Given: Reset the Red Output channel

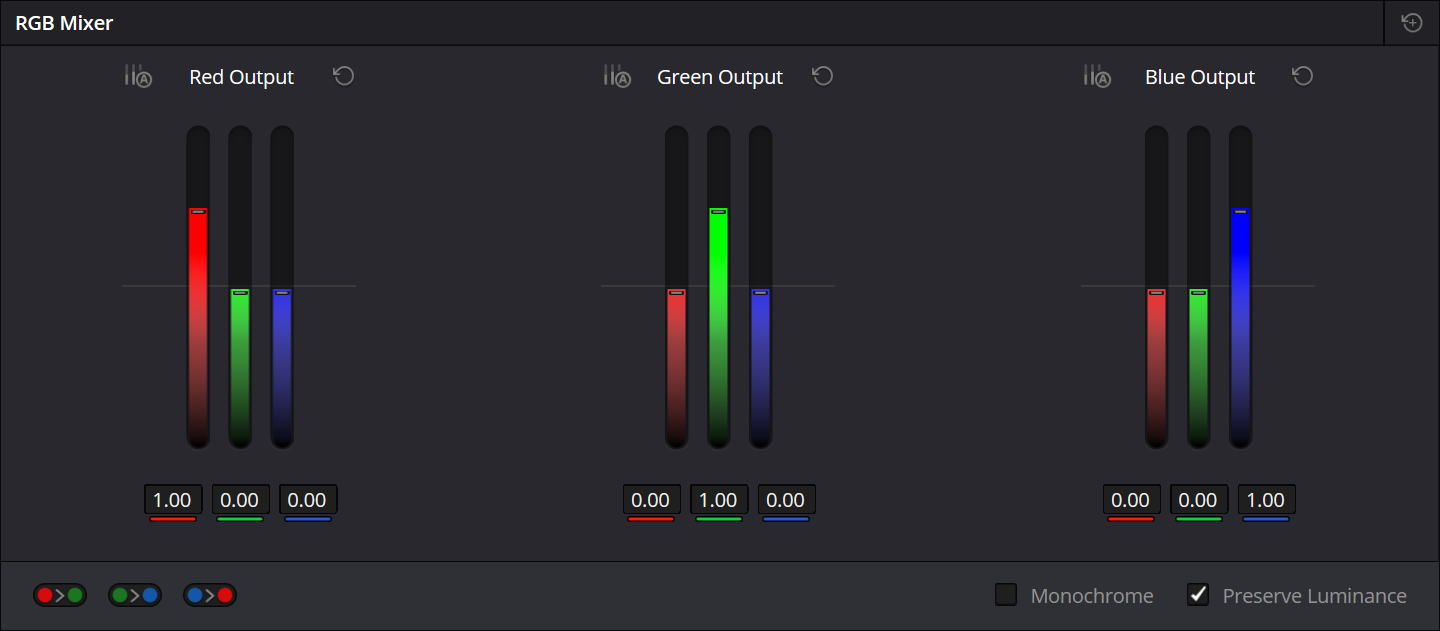Looking at the screenshot, I should [x=344, y=76].
